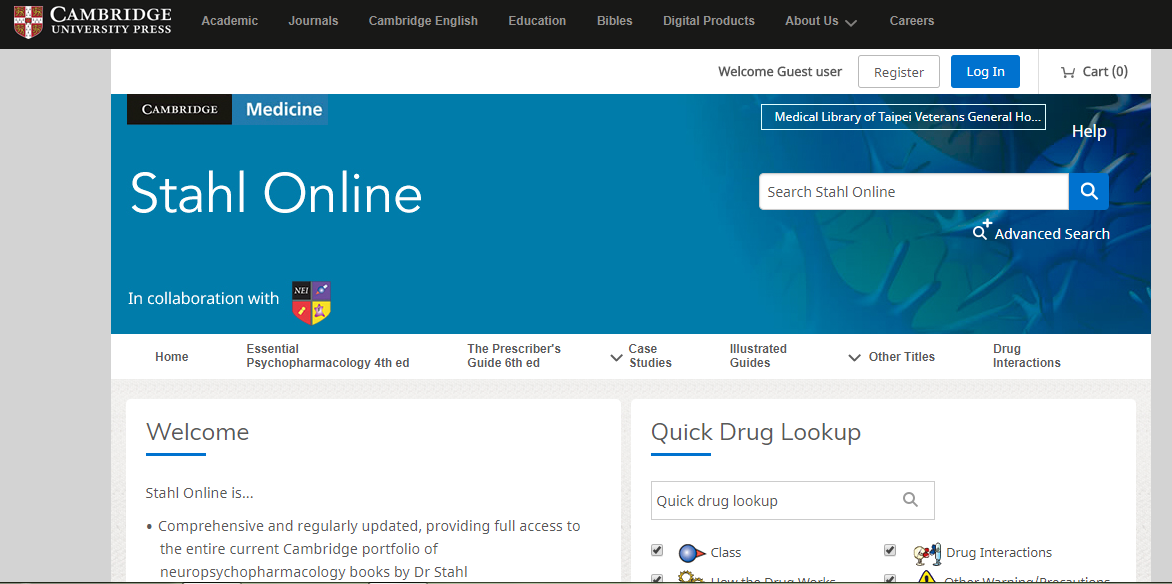Click the Cambridge University Press logo

[93, 21]
